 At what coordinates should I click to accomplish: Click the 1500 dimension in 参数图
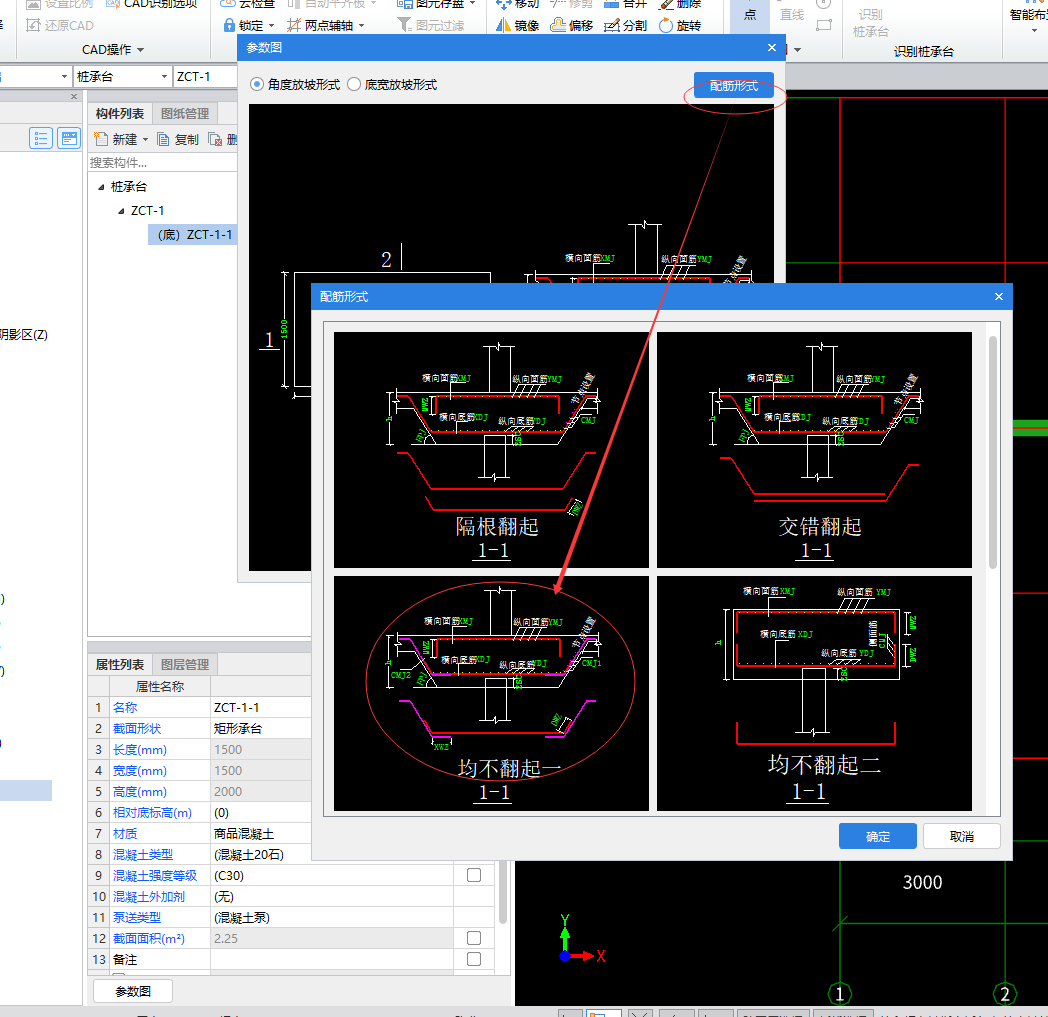pos(284,329)
